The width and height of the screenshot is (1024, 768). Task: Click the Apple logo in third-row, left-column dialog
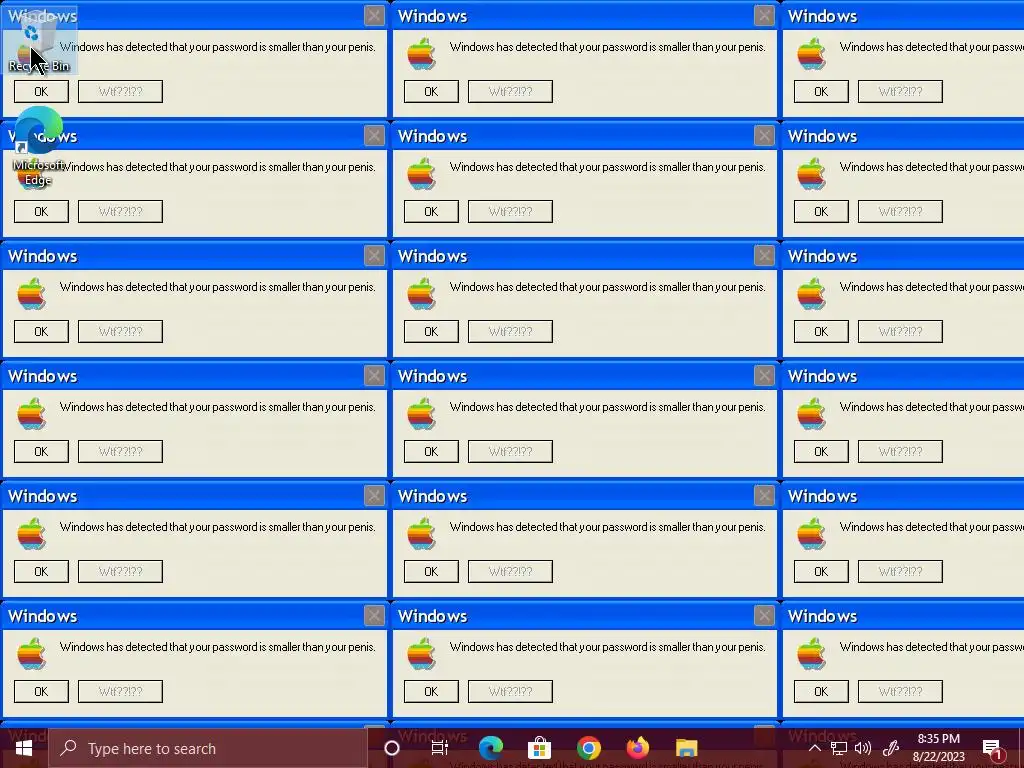click(31, 294)
